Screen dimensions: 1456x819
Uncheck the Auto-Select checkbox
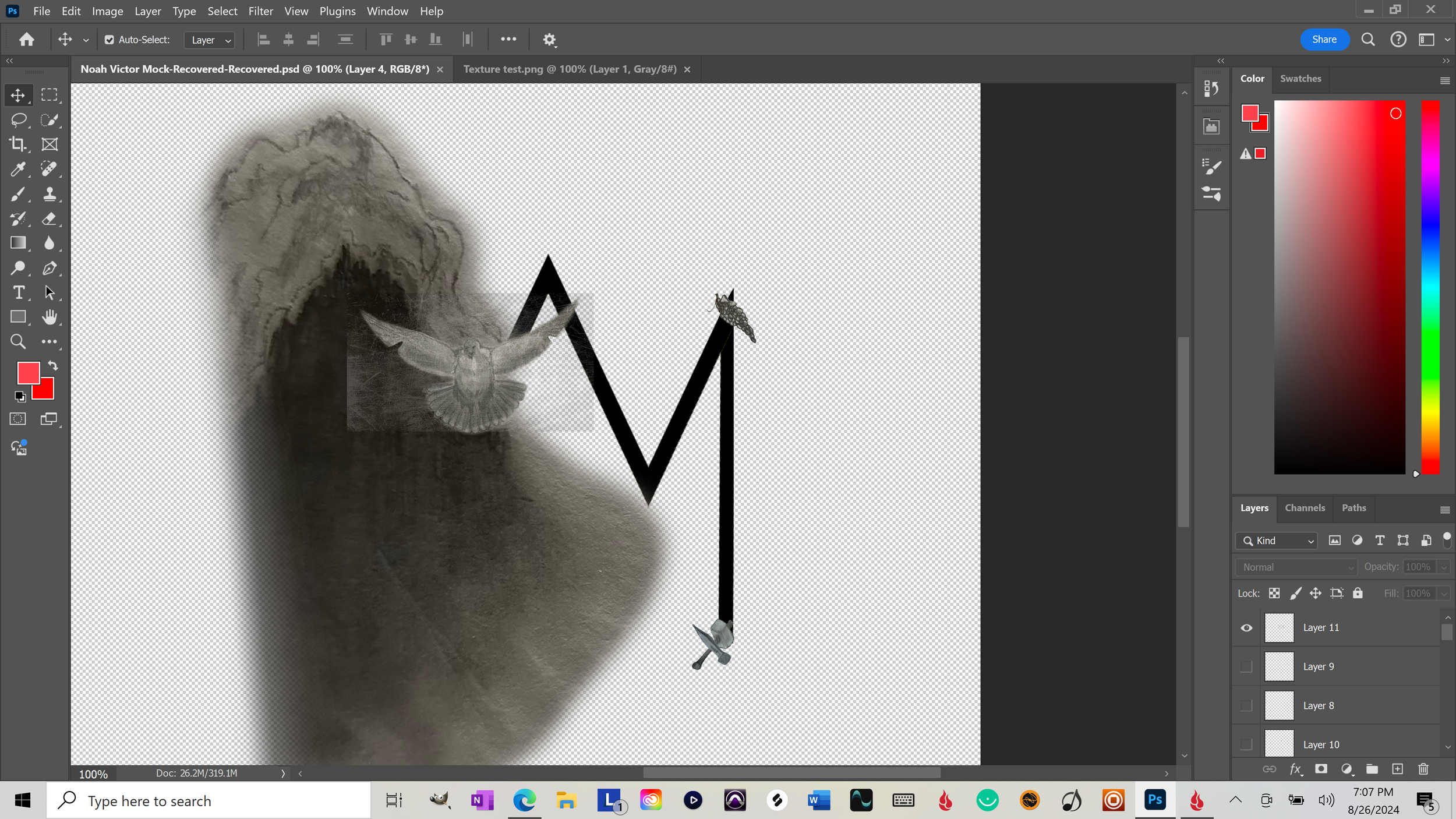[x=109, y=40]
